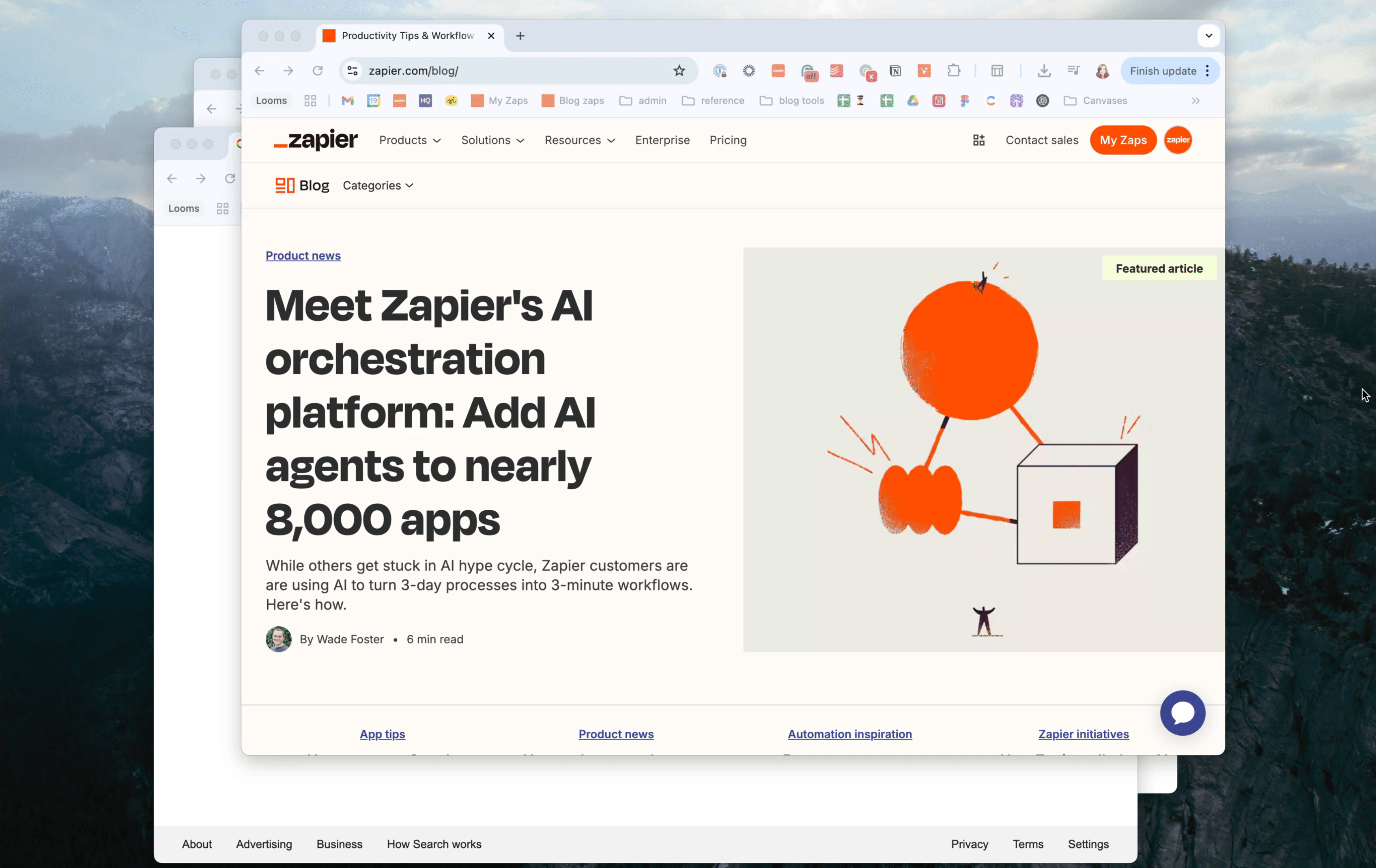The image size is (1376, 868).
Task: Click the Zapier extension icon in the toolbar
Action: (x=778, y=71)
